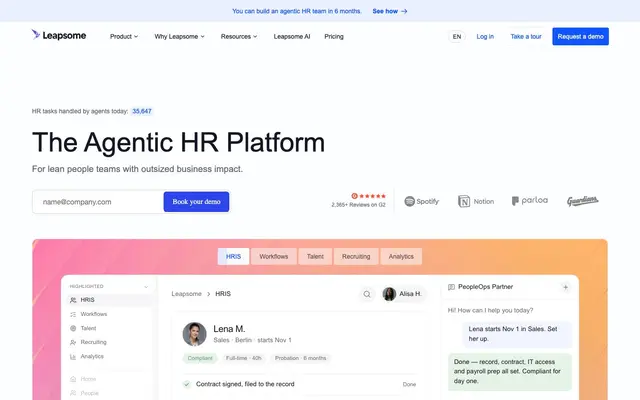Go to Leapsome AI page
The height and width of the screenshot is (400, 640).
(292, 36)
